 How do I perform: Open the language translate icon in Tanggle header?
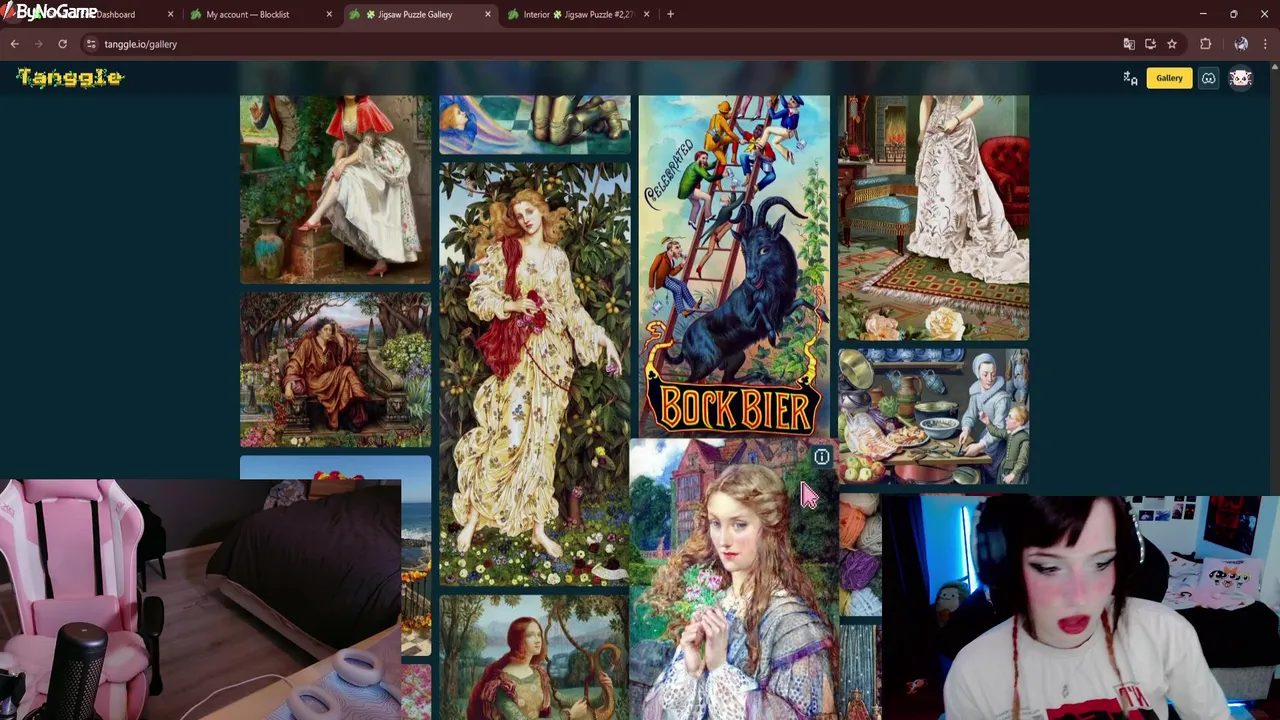click(x=1130, y=78)
